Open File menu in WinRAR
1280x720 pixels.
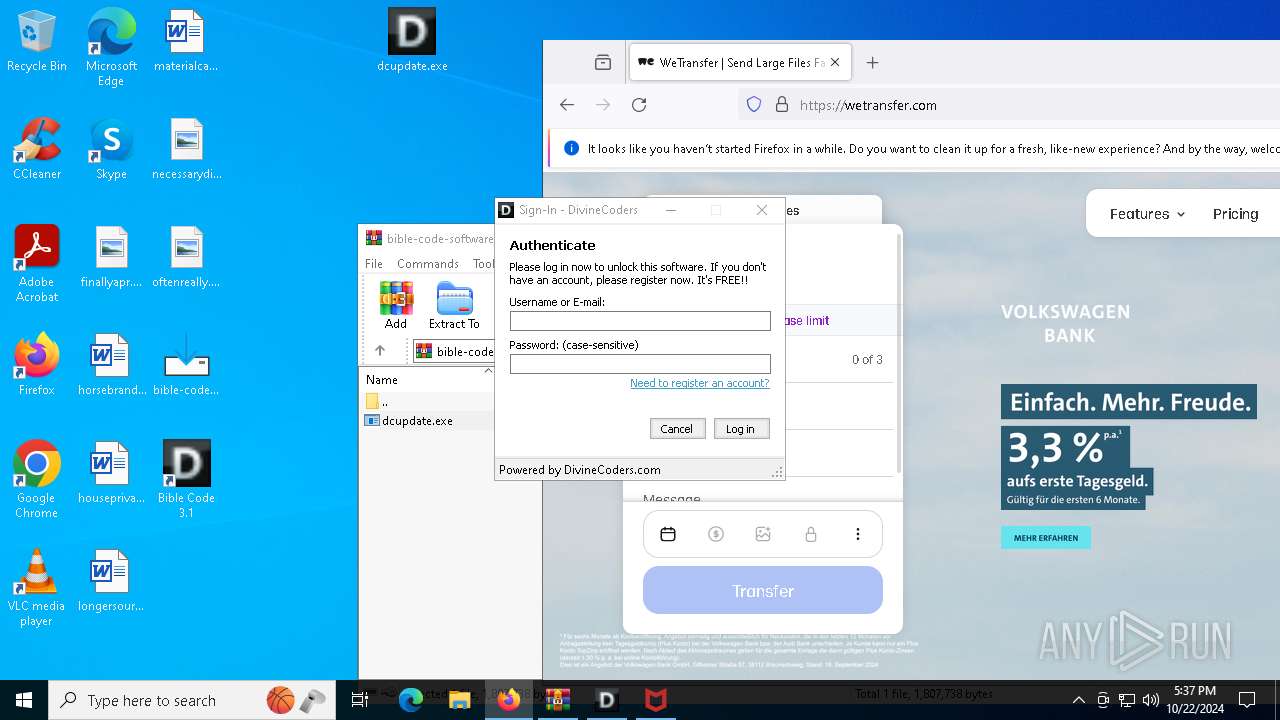[x=374, y=264]
